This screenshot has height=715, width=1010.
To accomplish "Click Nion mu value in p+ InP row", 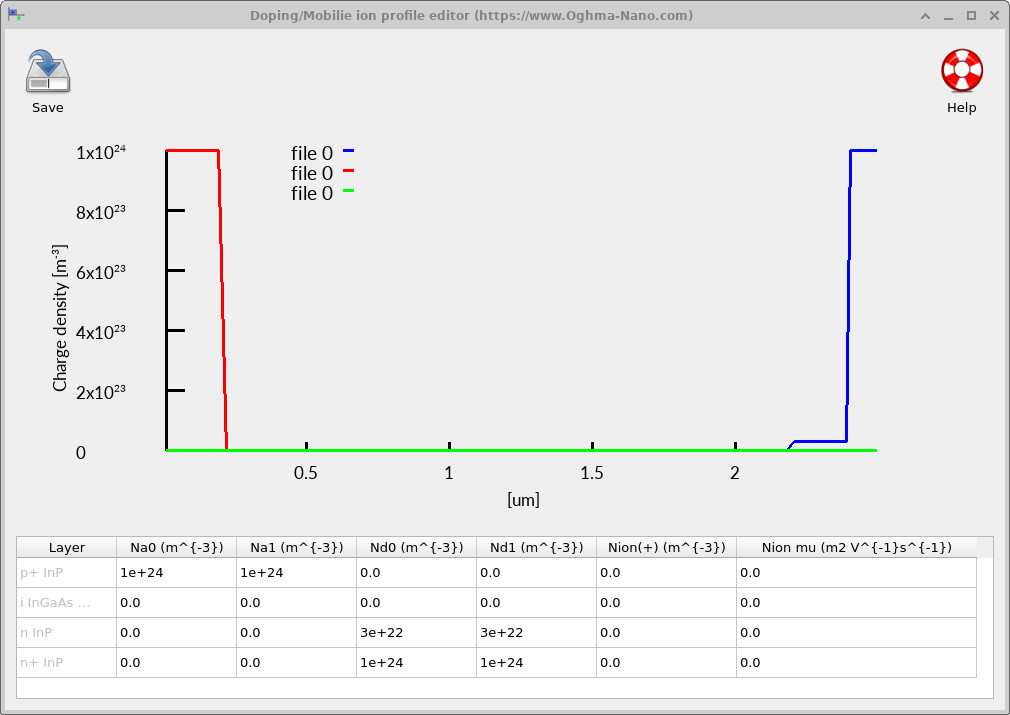I will click(x=857, y=573).
